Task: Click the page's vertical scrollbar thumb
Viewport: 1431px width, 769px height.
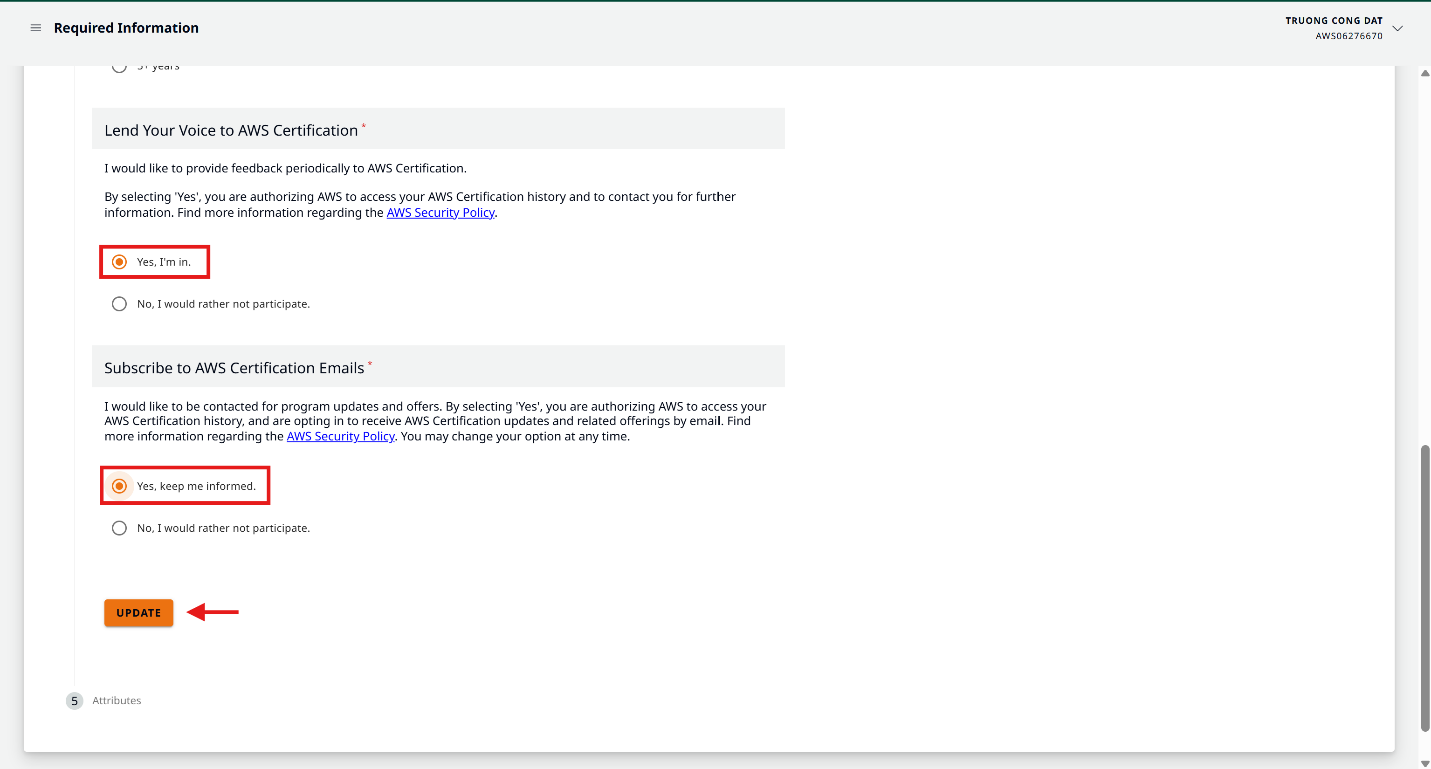Action: pos(1425,588)
